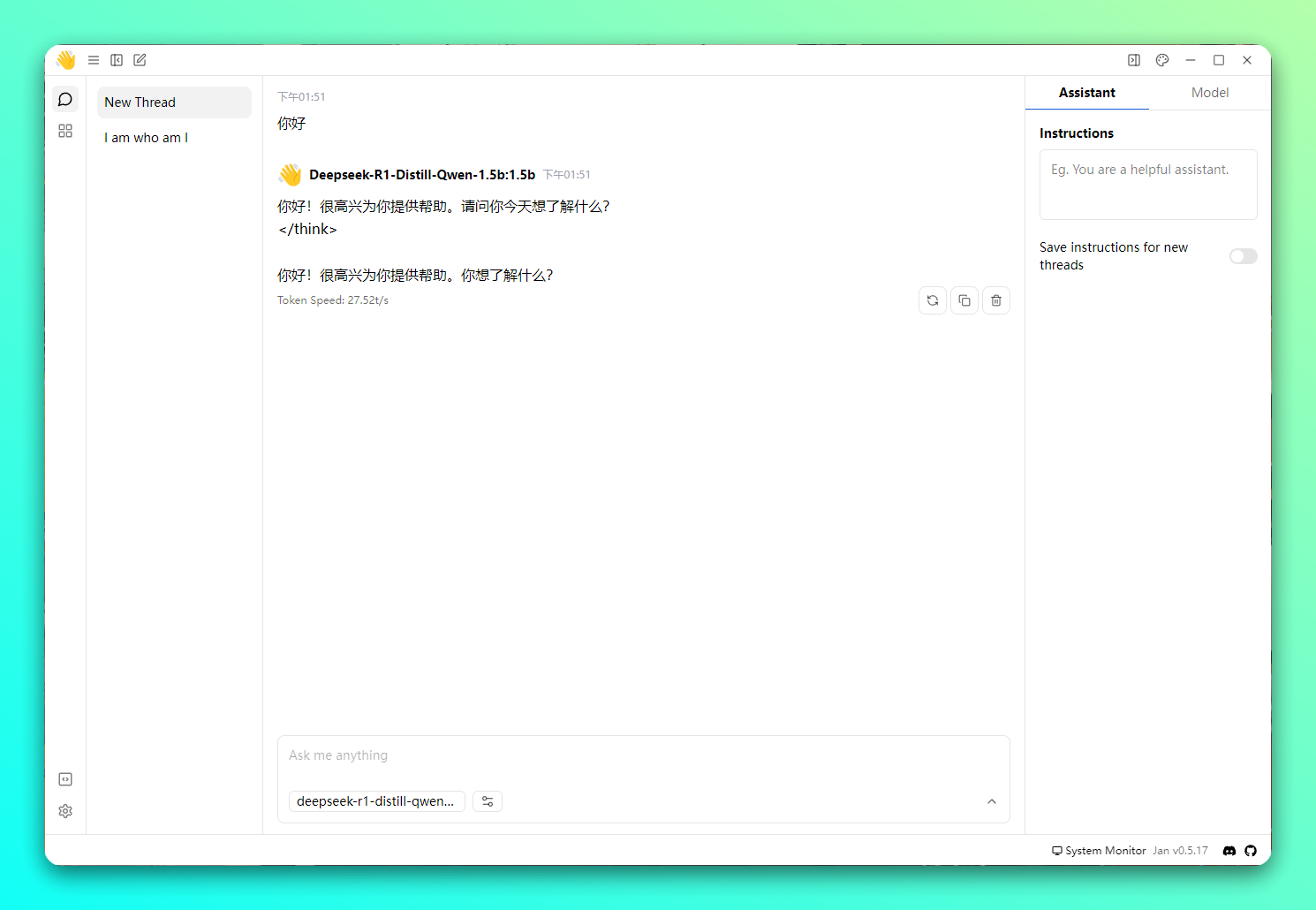This screenshot has height=910, width=1316.
Task: Expand the chat input with chevron
Action: (x=992, y=801)
